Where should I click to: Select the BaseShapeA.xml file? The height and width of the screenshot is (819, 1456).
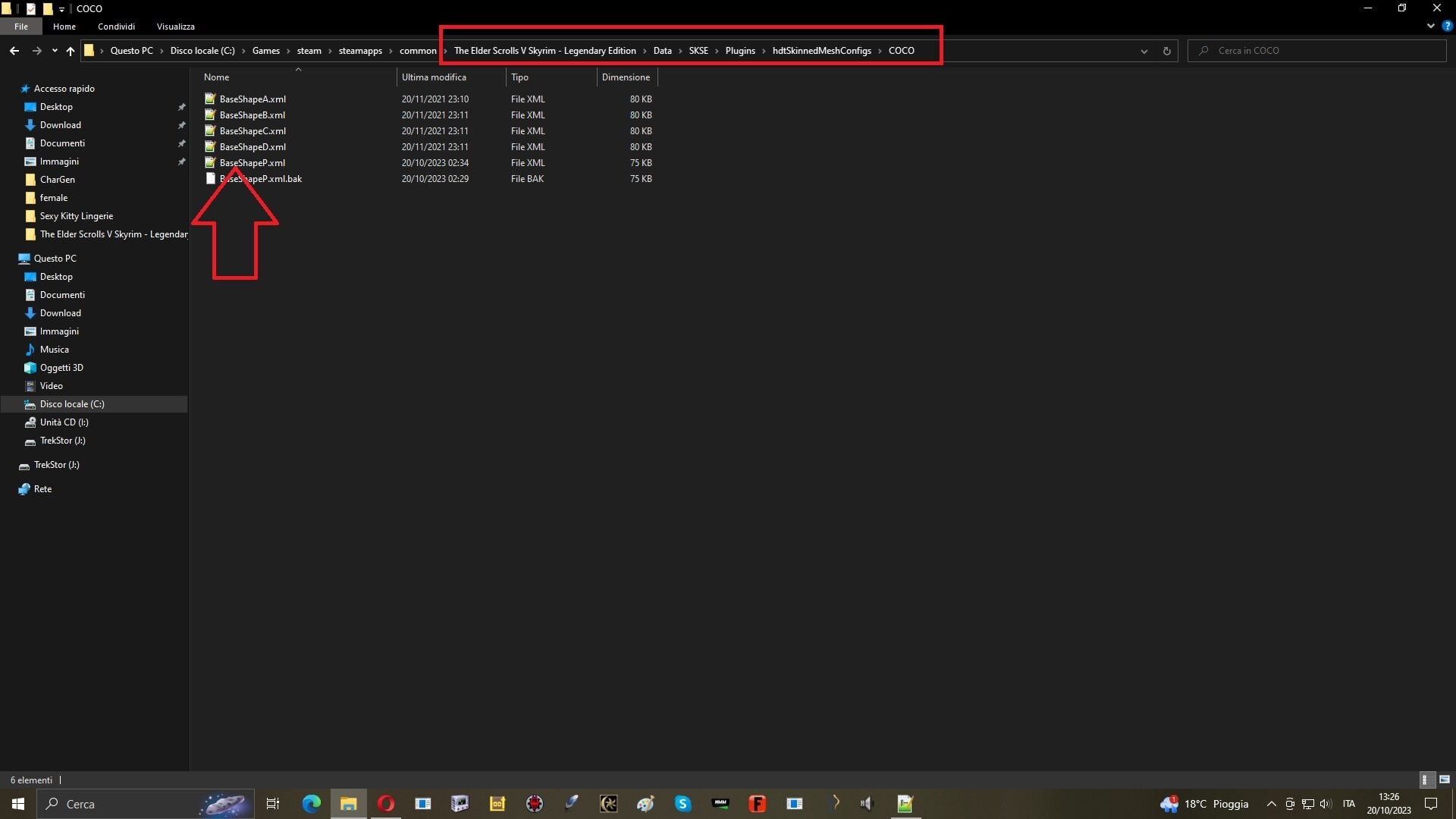coord(252,99)
